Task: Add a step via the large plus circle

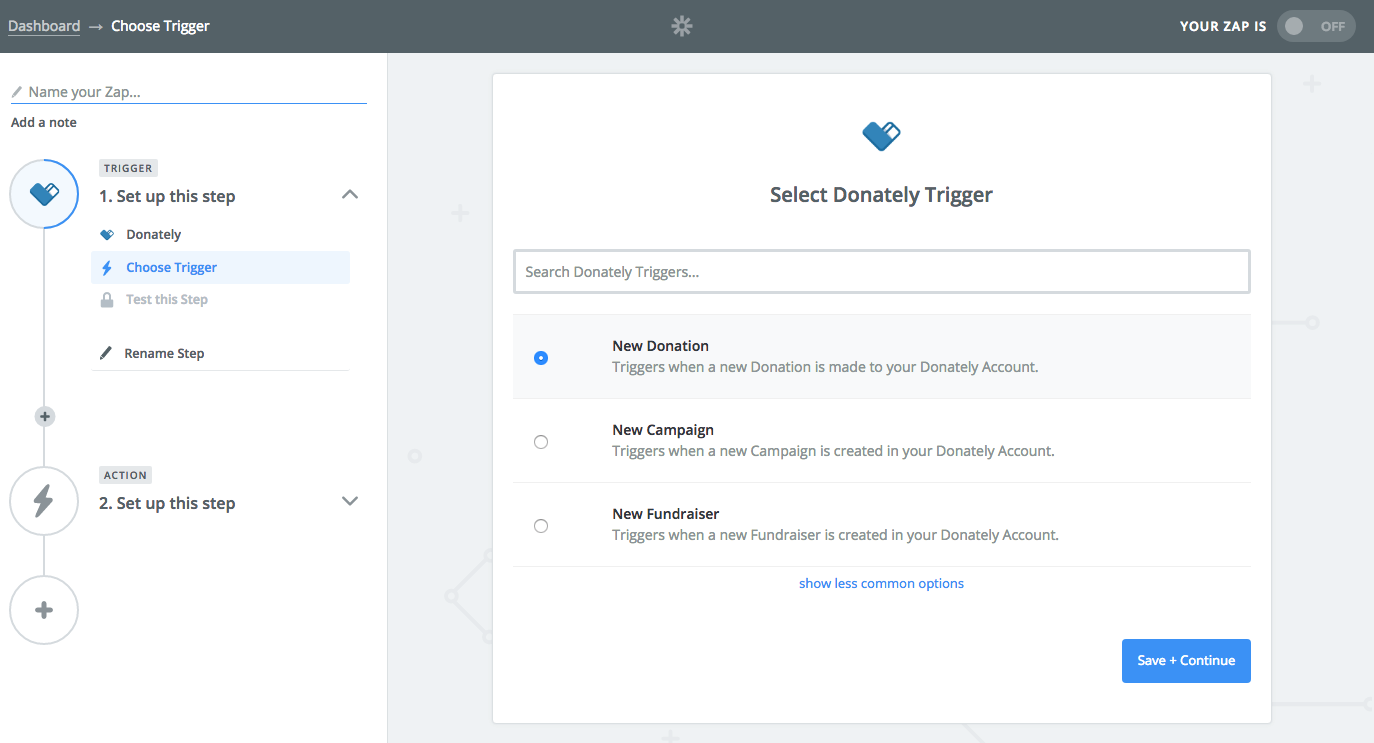Action: tap(44, 610)
